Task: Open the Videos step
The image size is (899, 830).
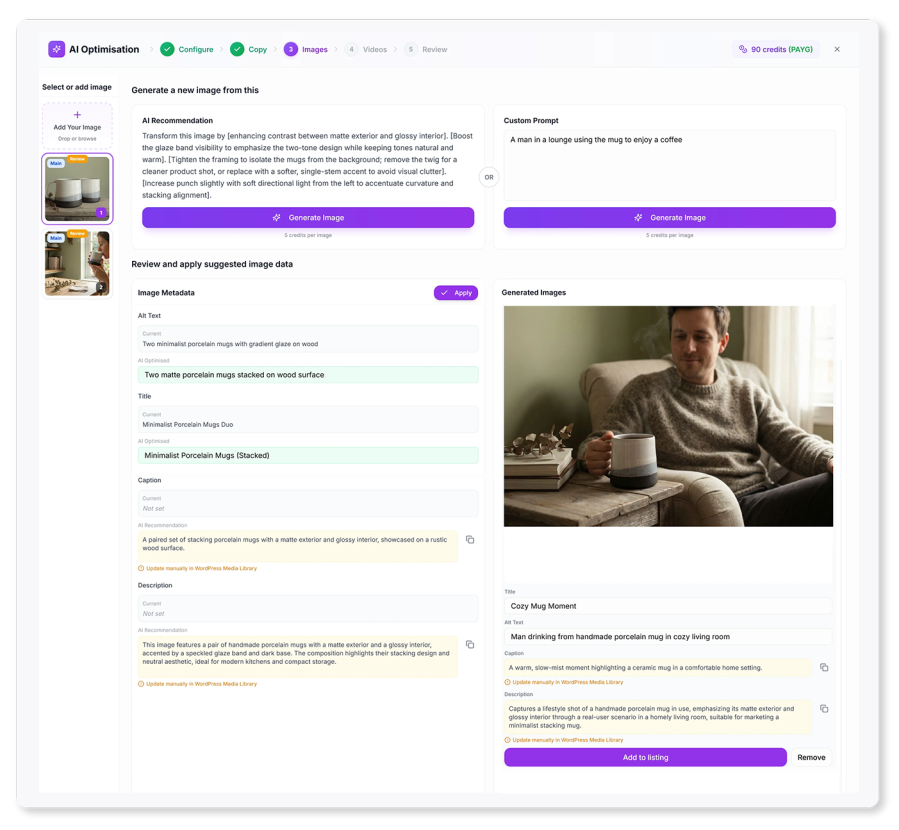Action: coord(366,49)
